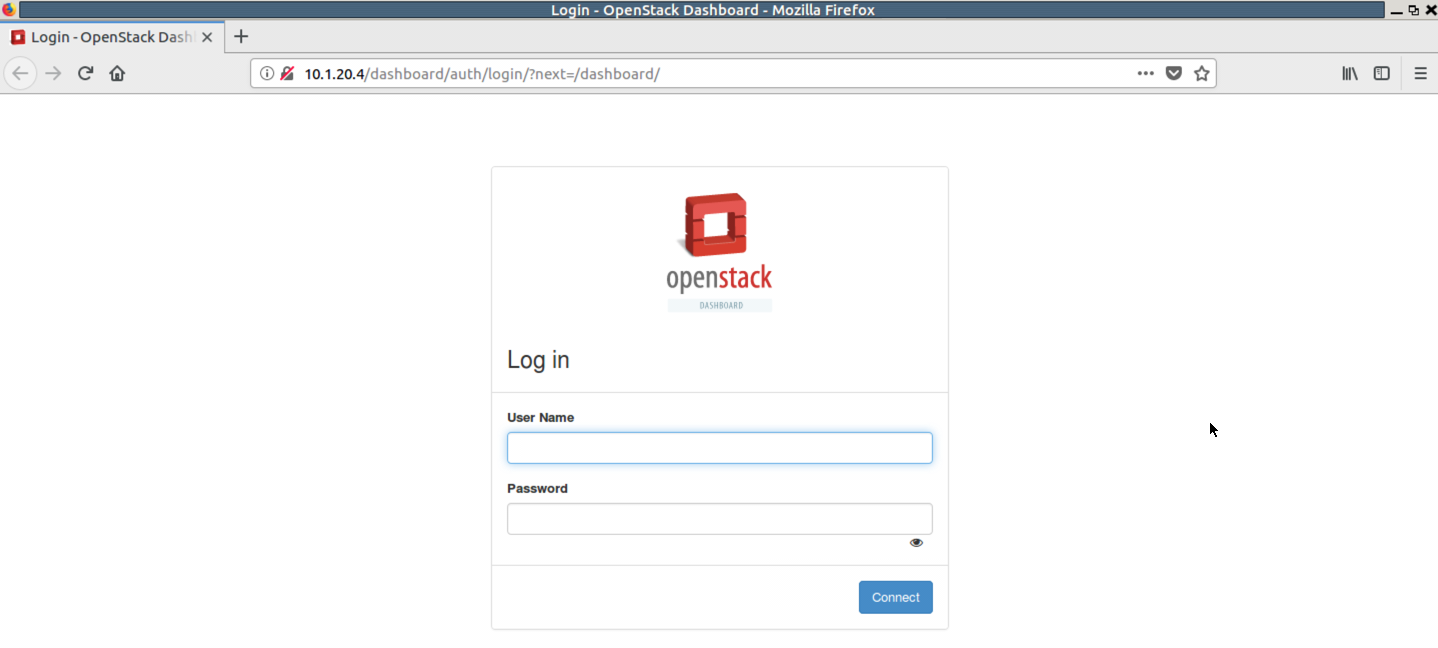Open a new tab with plus button
The width and height of the screenshot is (1438, 648).
pos(241,37)
